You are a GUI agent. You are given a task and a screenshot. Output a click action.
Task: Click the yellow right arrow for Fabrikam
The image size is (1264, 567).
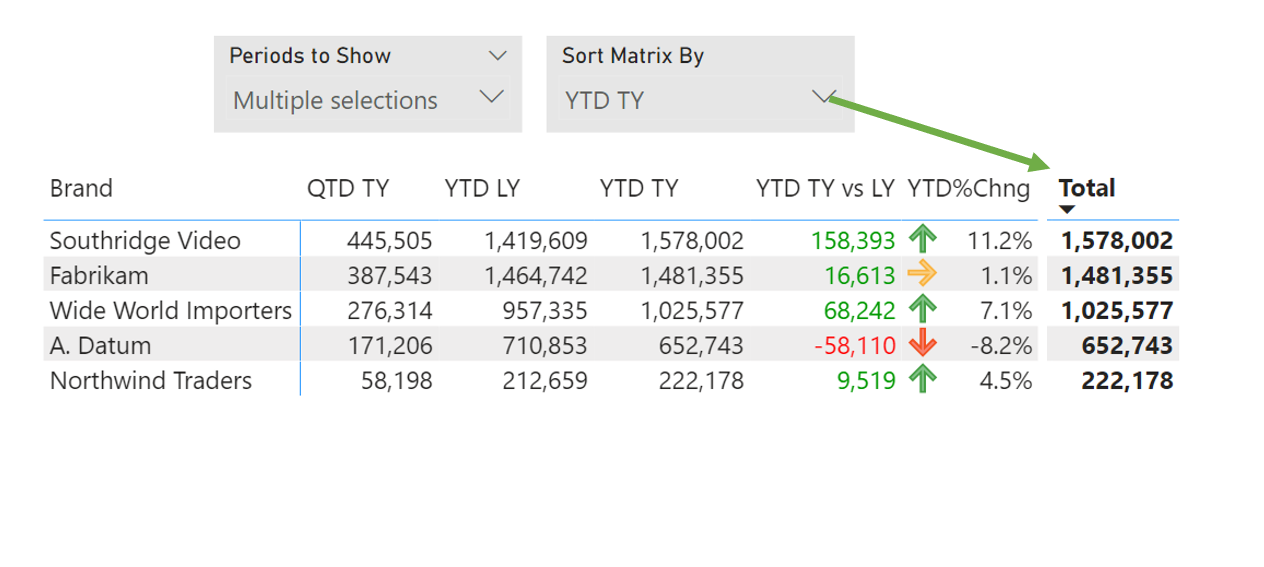click(x=922, y=275)
